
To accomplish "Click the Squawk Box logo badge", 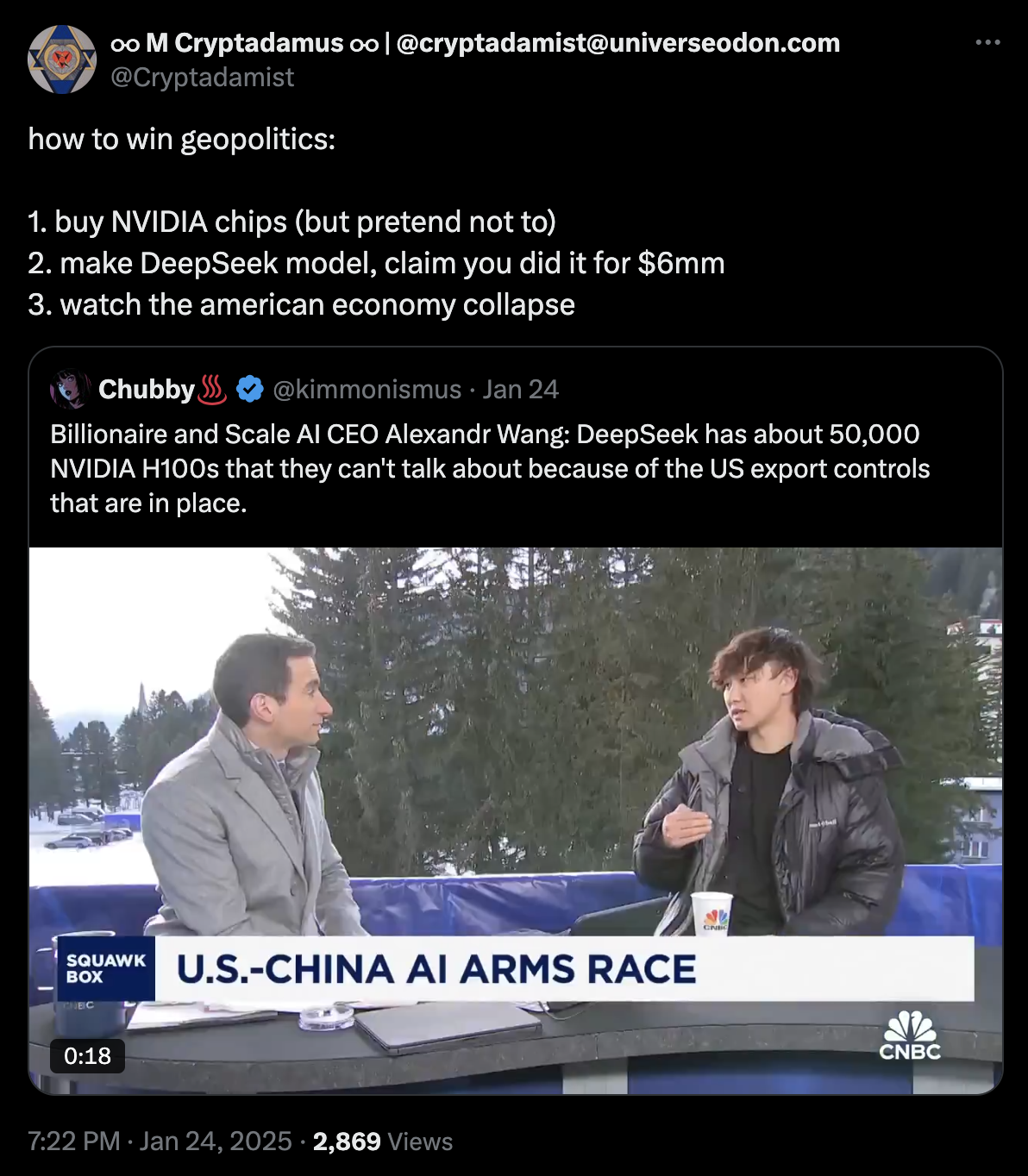I will point(106,968).
